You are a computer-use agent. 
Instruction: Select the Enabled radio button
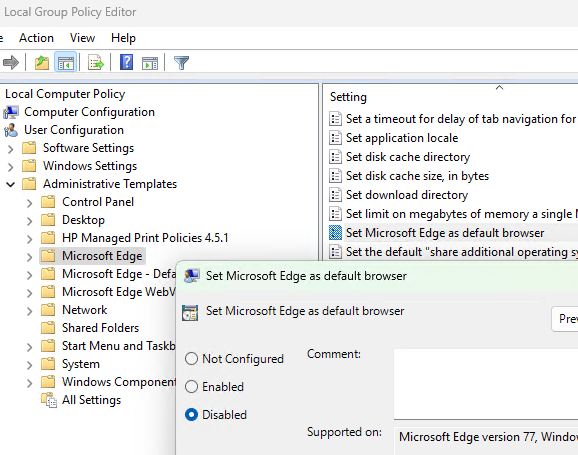pyautogui.click(x=191, y=387)
